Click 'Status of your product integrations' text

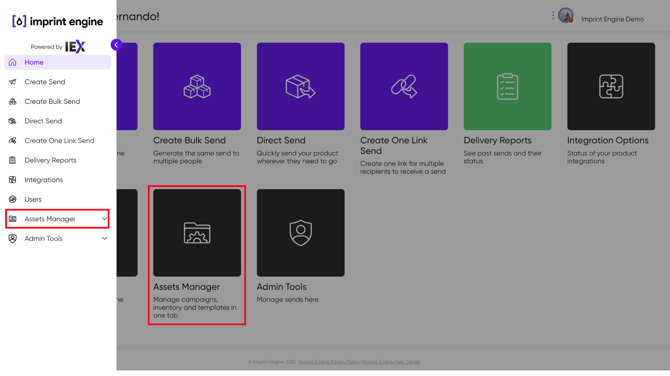pyautogui.click(x=602, y=157)
